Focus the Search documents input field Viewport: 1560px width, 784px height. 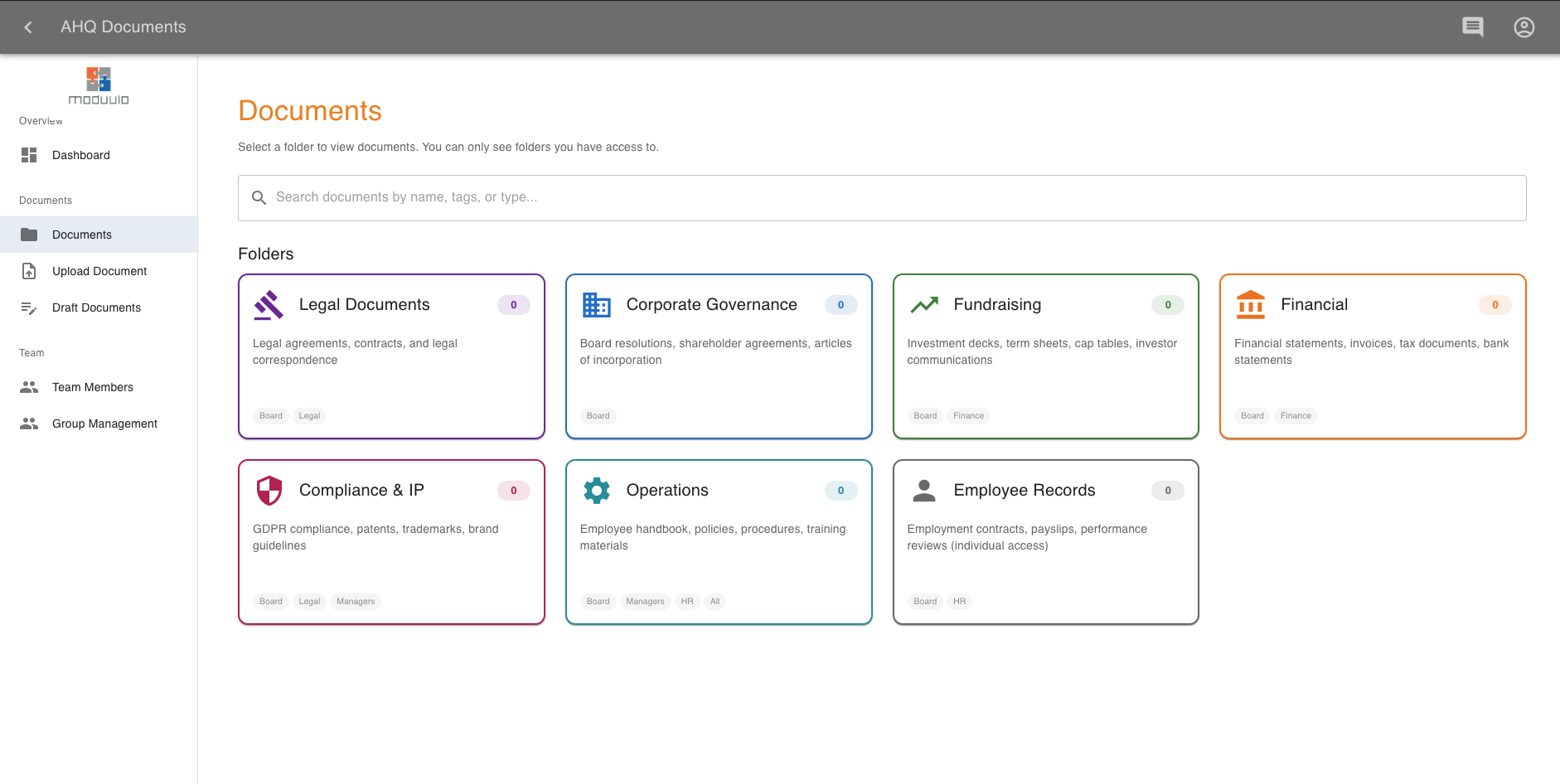click(x=882, y=197)
